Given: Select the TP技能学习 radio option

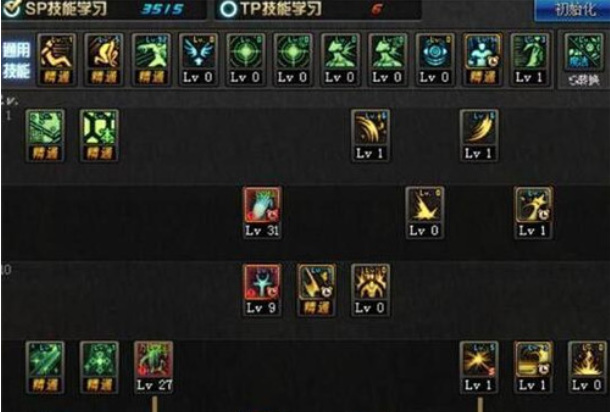Looking at the screenshot, I should pos(228,9).
